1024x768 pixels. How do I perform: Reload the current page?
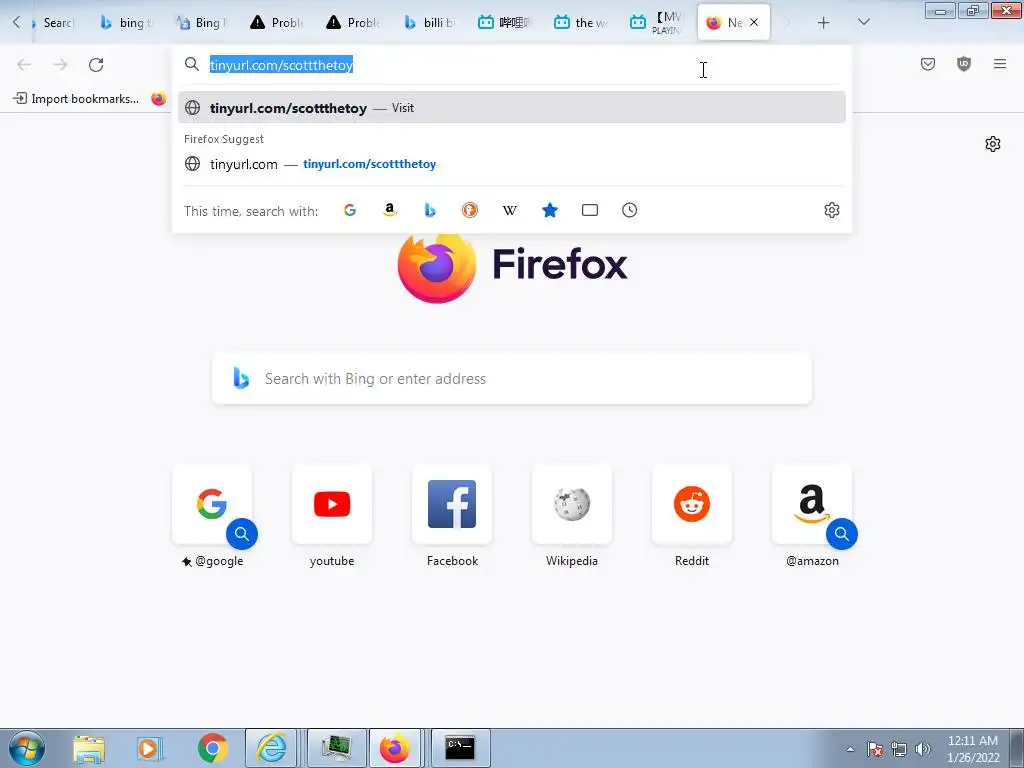pos(96,65)
